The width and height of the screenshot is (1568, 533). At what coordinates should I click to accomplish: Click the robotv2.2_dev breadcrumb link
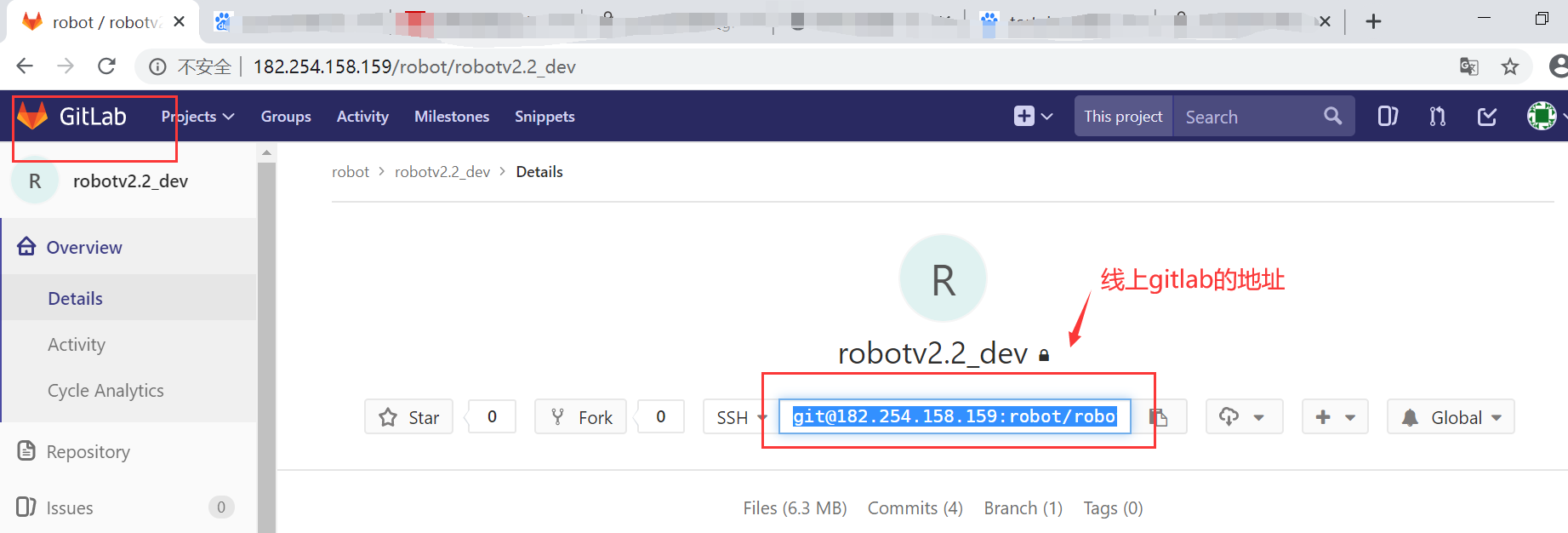(x=442, y=172)
